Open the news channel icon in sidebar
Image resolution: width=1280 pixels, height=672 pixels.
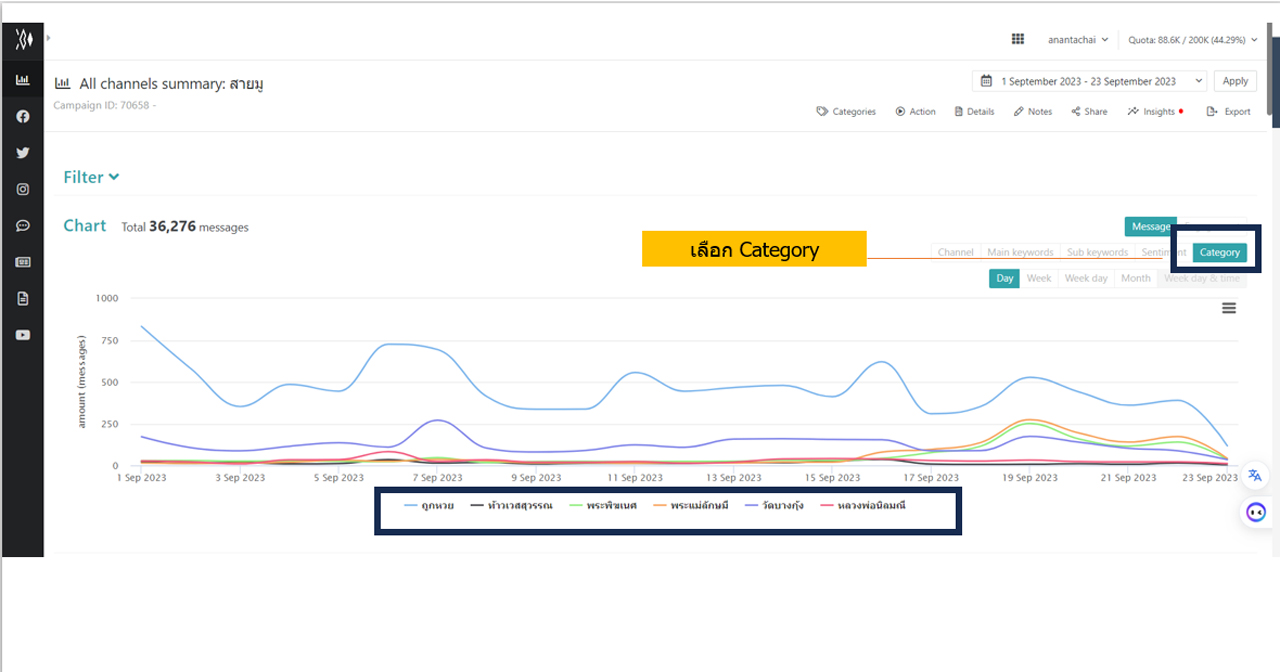pyautogui.click(x=22, y=262)
